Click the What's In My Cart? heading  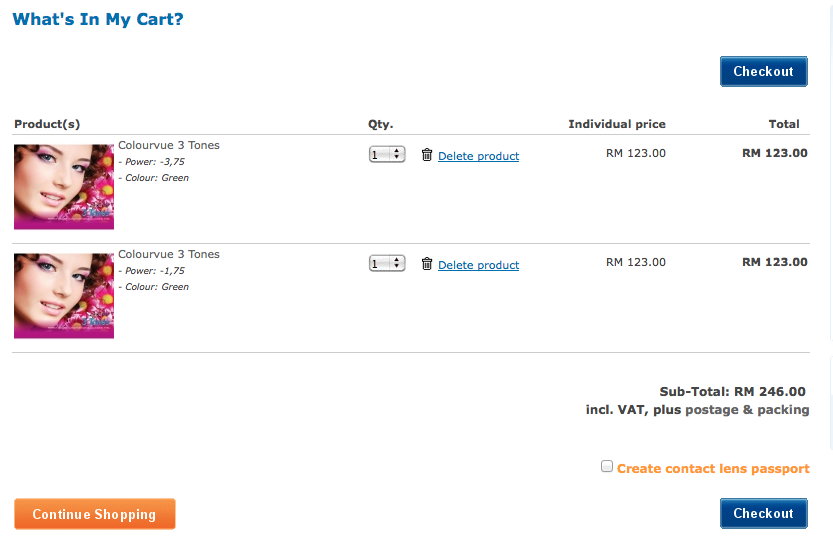98,19
